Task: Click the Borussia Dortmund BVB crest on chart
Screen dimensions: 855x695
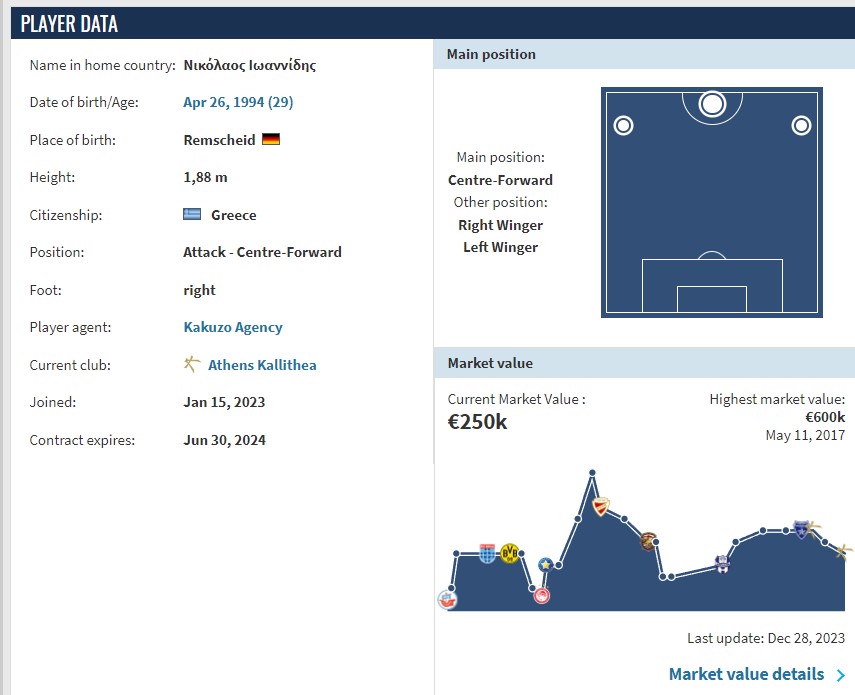Action: point(510,553)
